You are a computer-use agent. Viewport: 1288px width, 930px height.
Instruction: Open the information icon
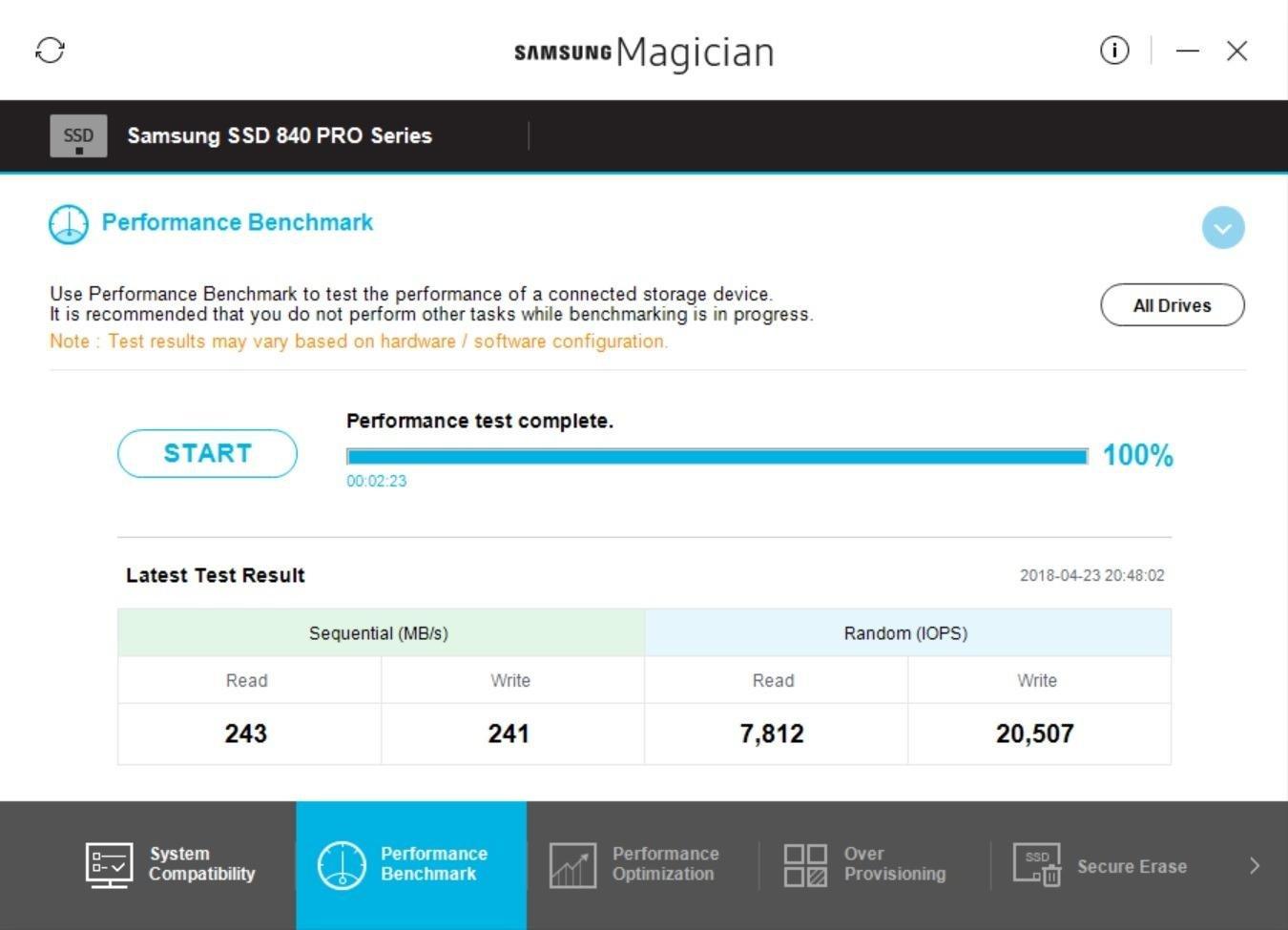1113,50
